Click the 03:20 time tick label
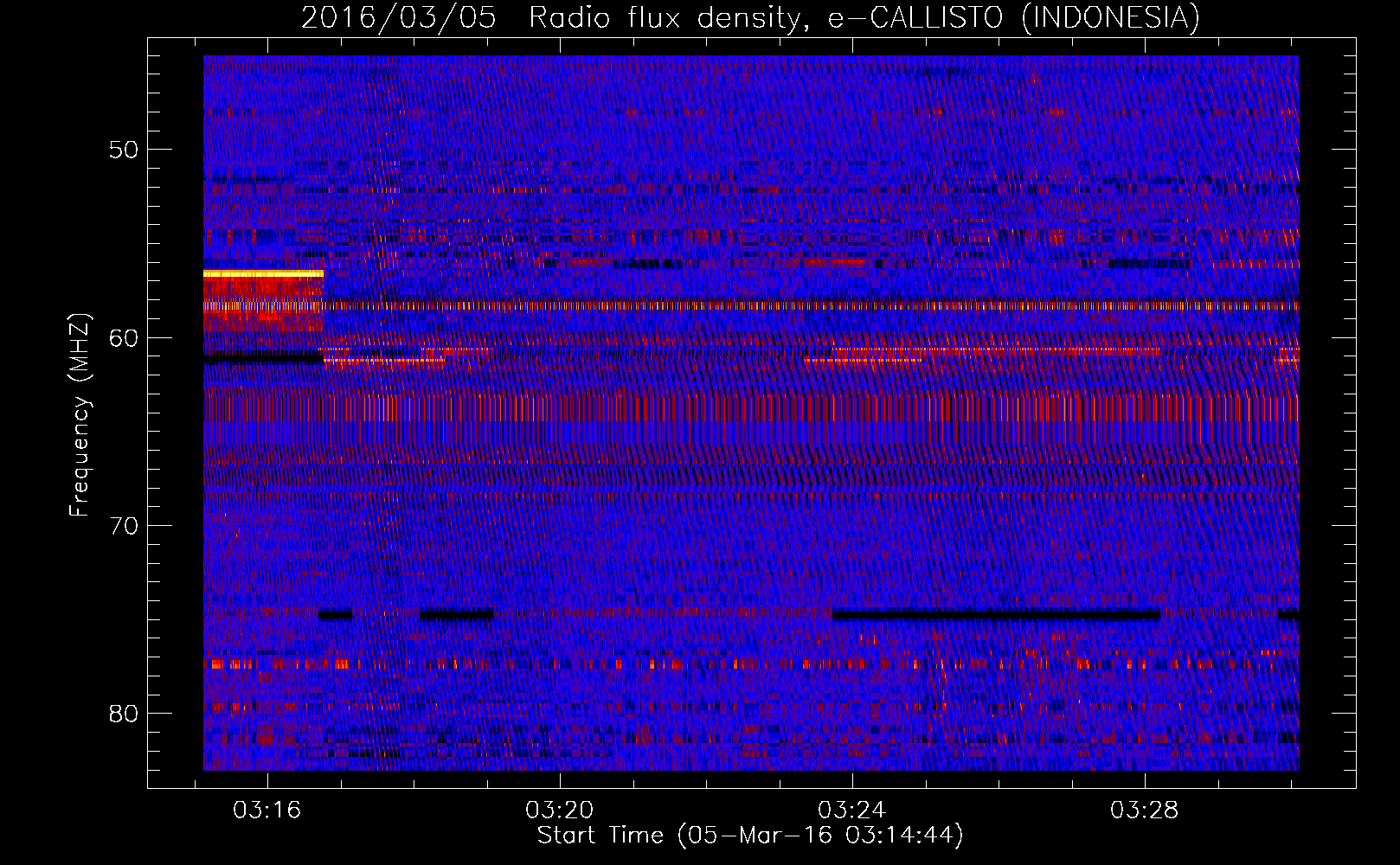1400x865 pixels. tap(560, 811)
